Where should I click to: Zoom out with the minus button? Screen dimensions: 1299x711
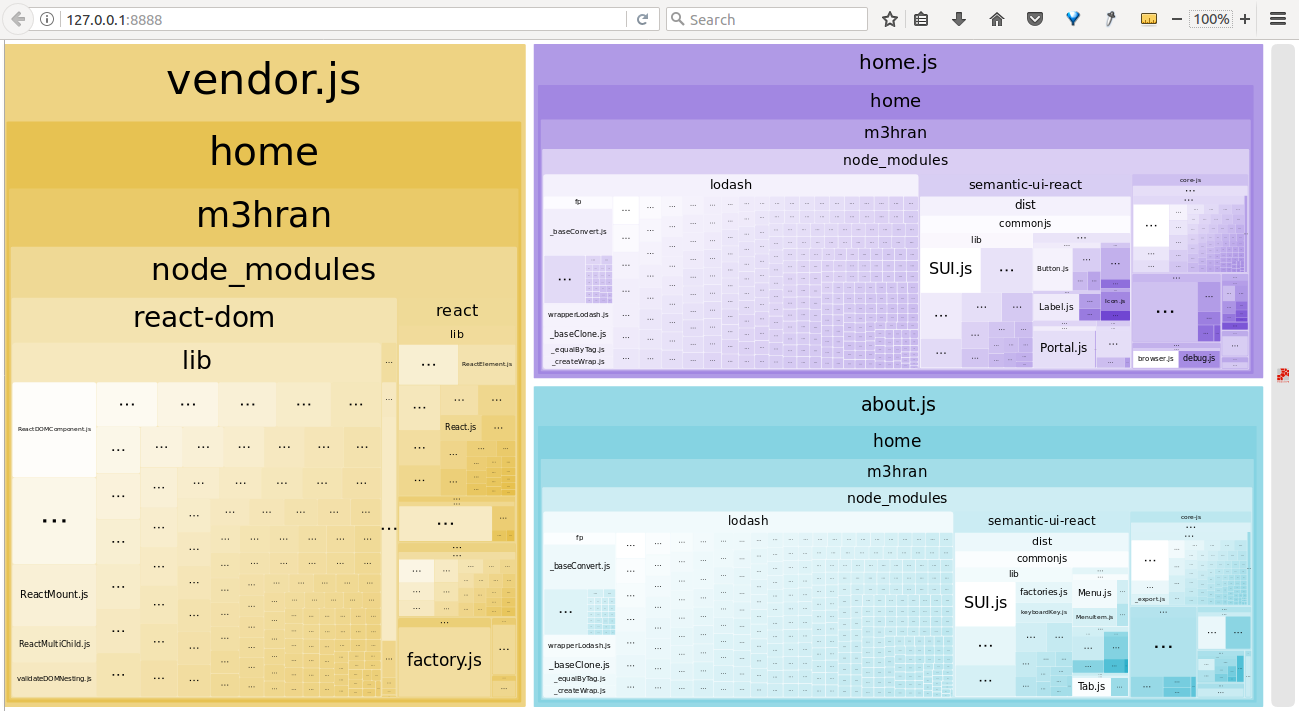[x=1177, y=19]
